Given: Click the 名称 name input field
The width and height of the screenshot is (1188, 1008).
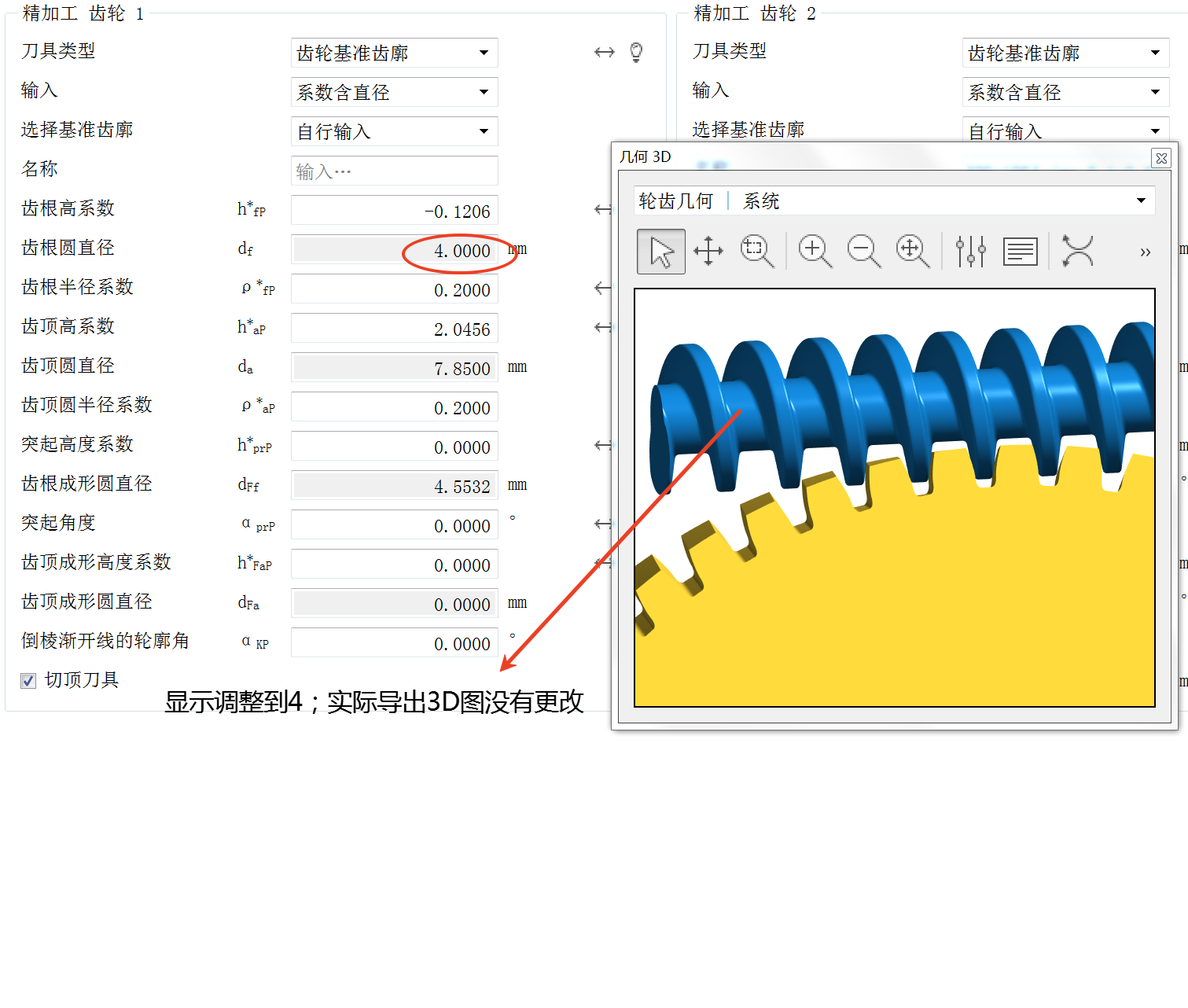Looking at the screenshot, I should pos(395,171).
